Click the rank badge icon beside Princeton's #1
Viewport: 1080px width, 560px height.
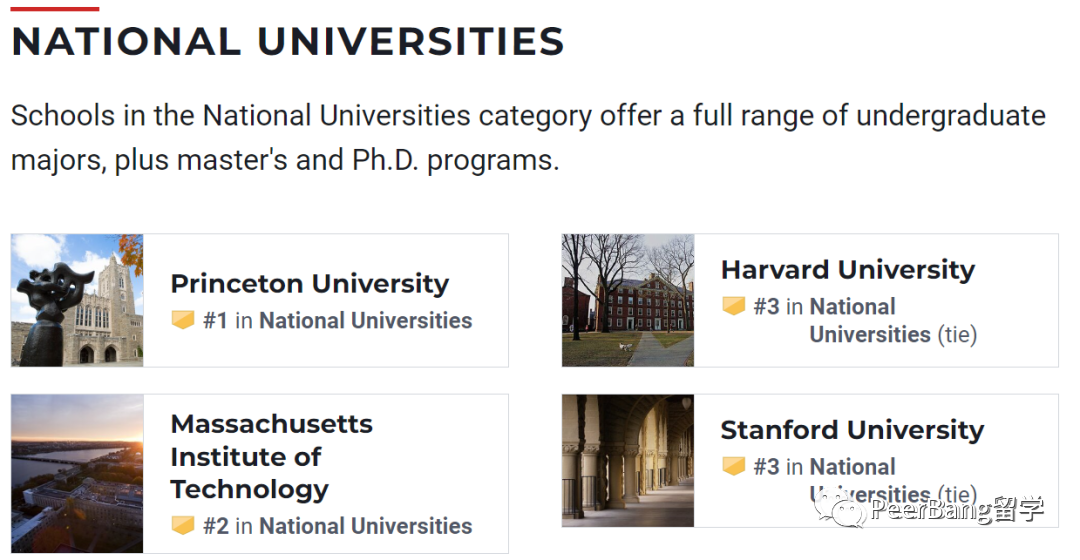coord(183,320)
